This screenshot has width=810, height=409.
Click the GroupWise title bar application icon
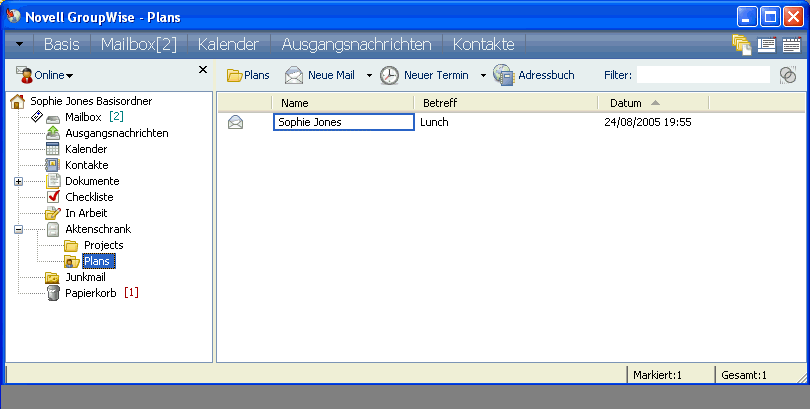pos(13,16)
